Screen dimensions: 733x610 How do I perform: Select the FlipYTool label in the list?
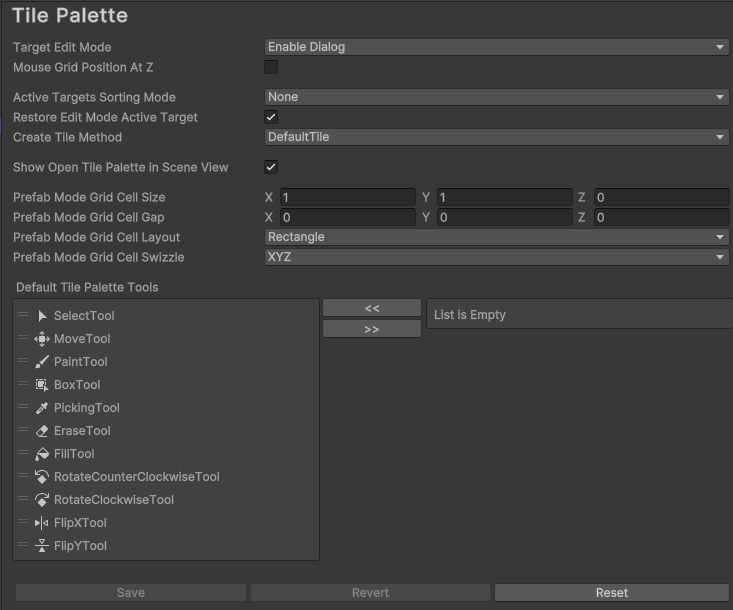(80, 545)
